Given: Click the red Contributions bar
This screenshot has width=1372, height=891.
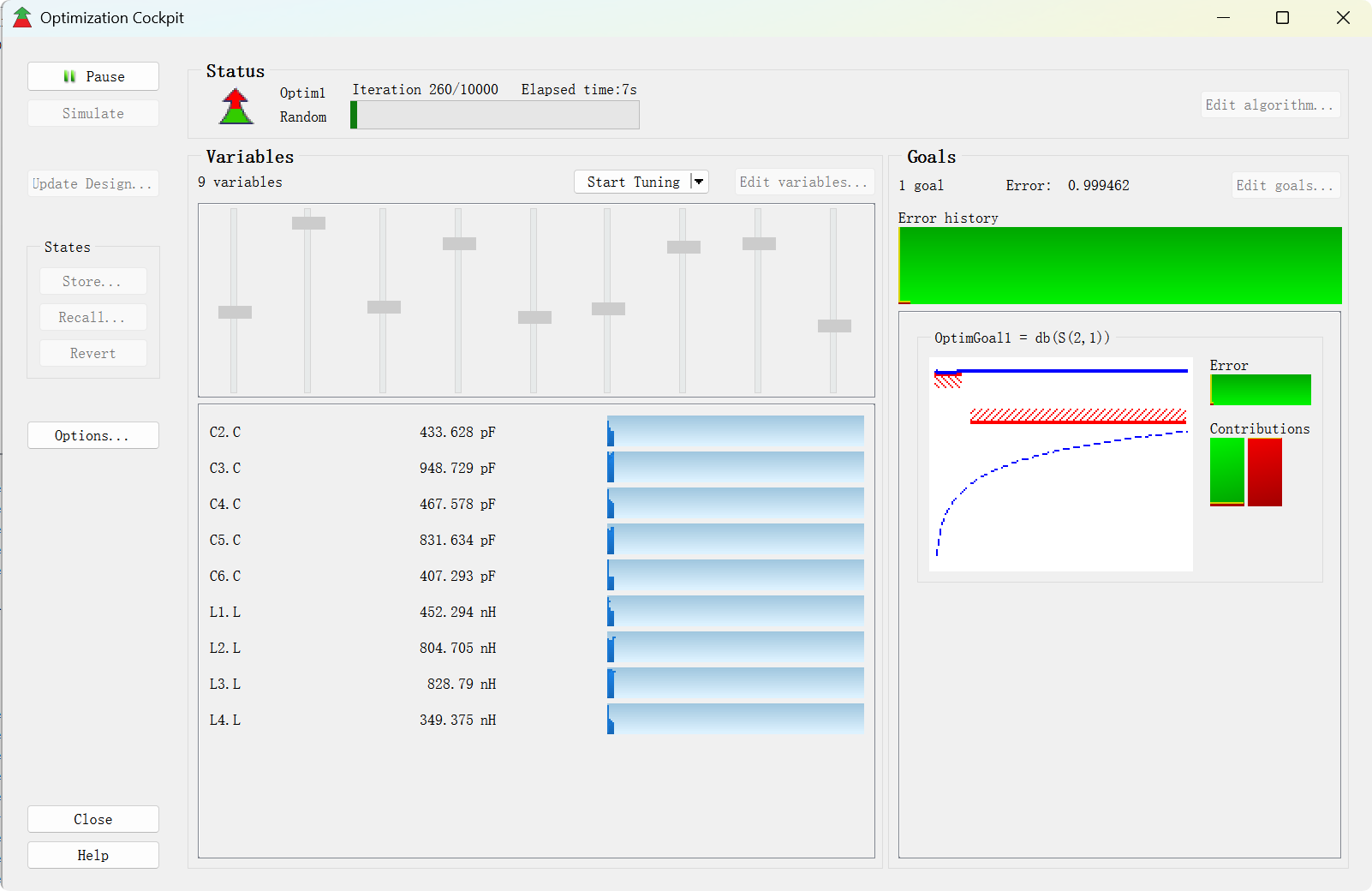Looking at the screenshot, I should [x=1264, y=472].
